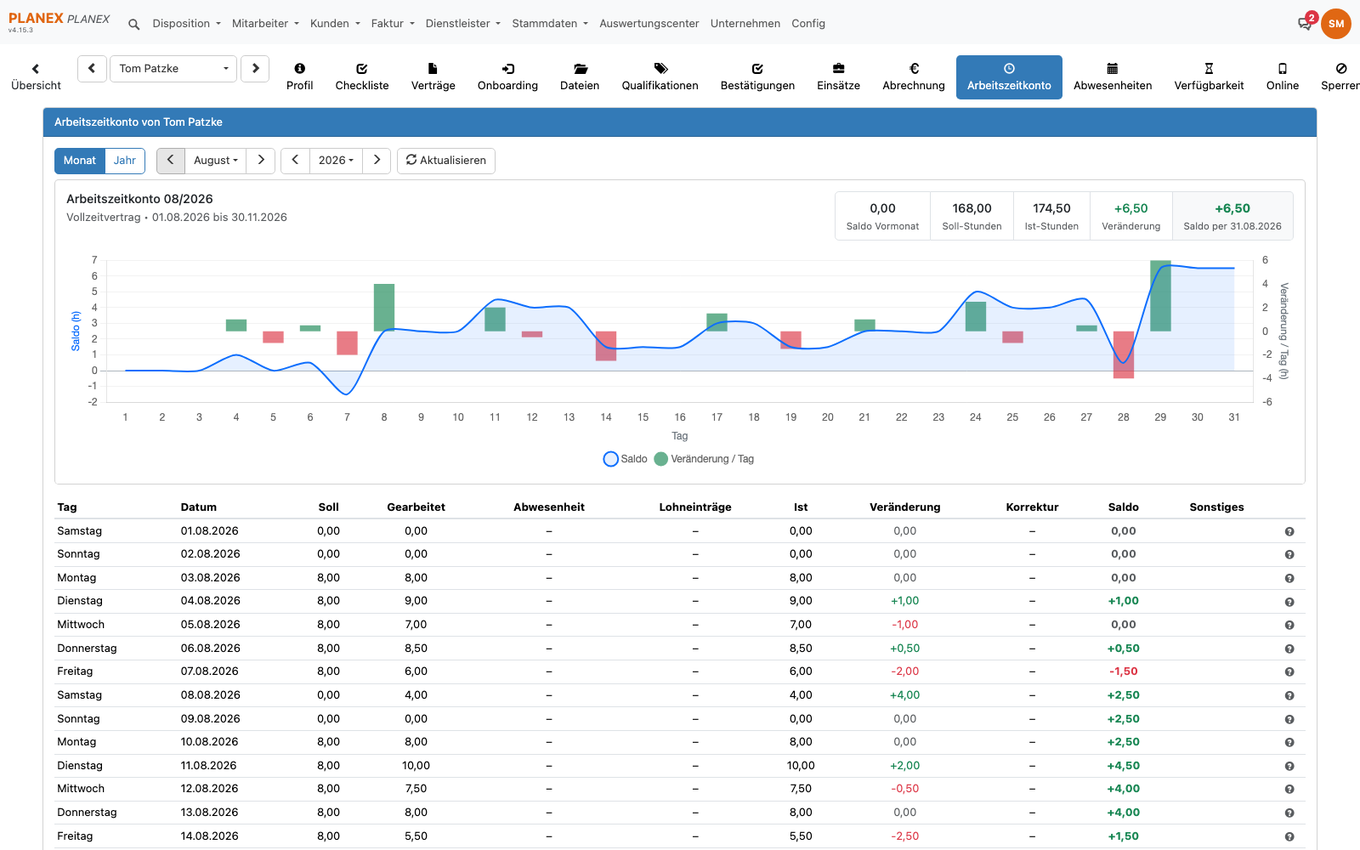Open the Dateien section

coord(580,77)
